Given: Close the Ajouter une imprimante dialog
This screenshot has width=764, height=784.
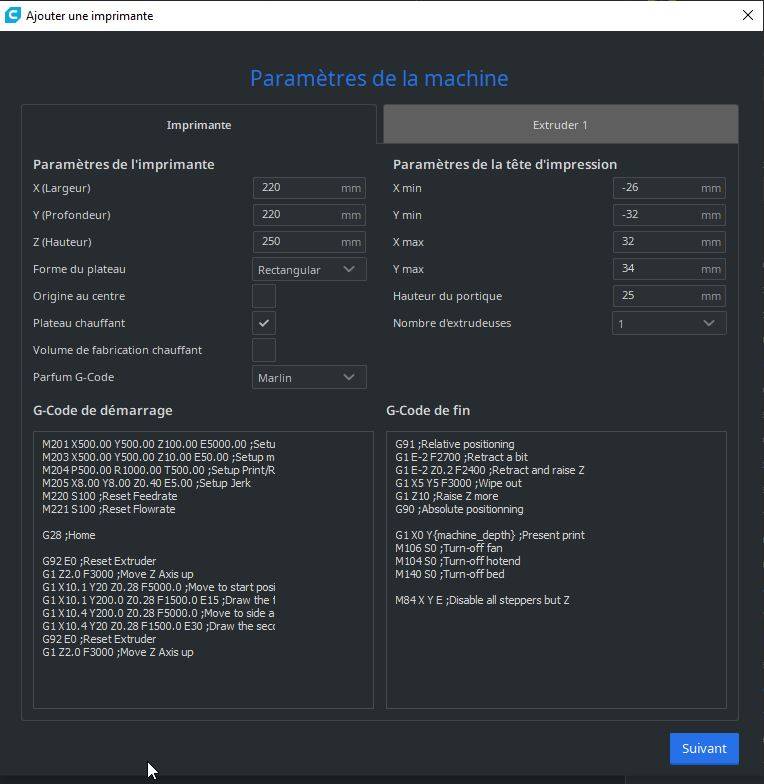Looking at the screenshot, I should [748, 15].
